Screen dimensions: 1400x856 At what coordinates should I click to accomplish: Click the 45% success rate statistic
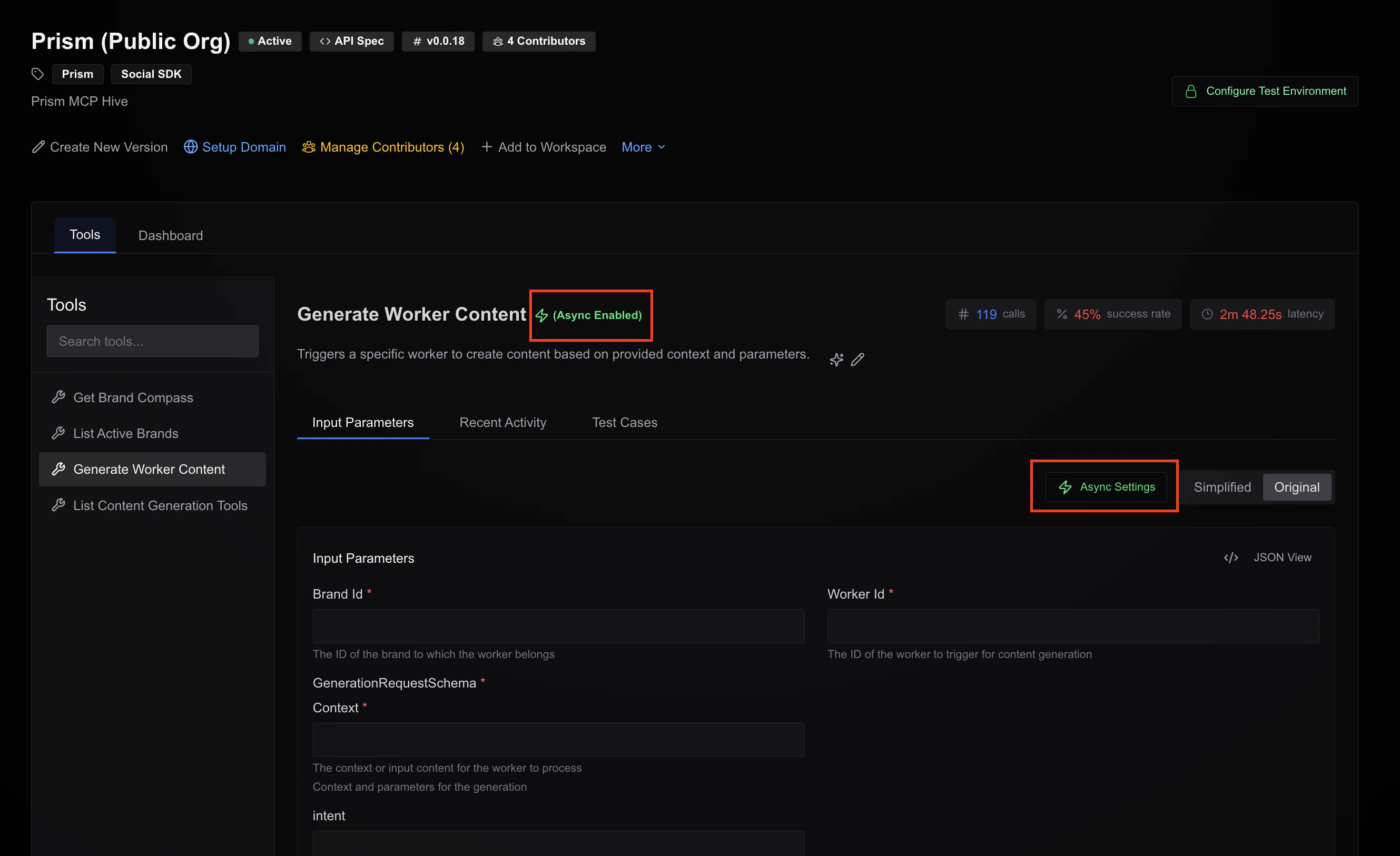[x=1113, y=314]
